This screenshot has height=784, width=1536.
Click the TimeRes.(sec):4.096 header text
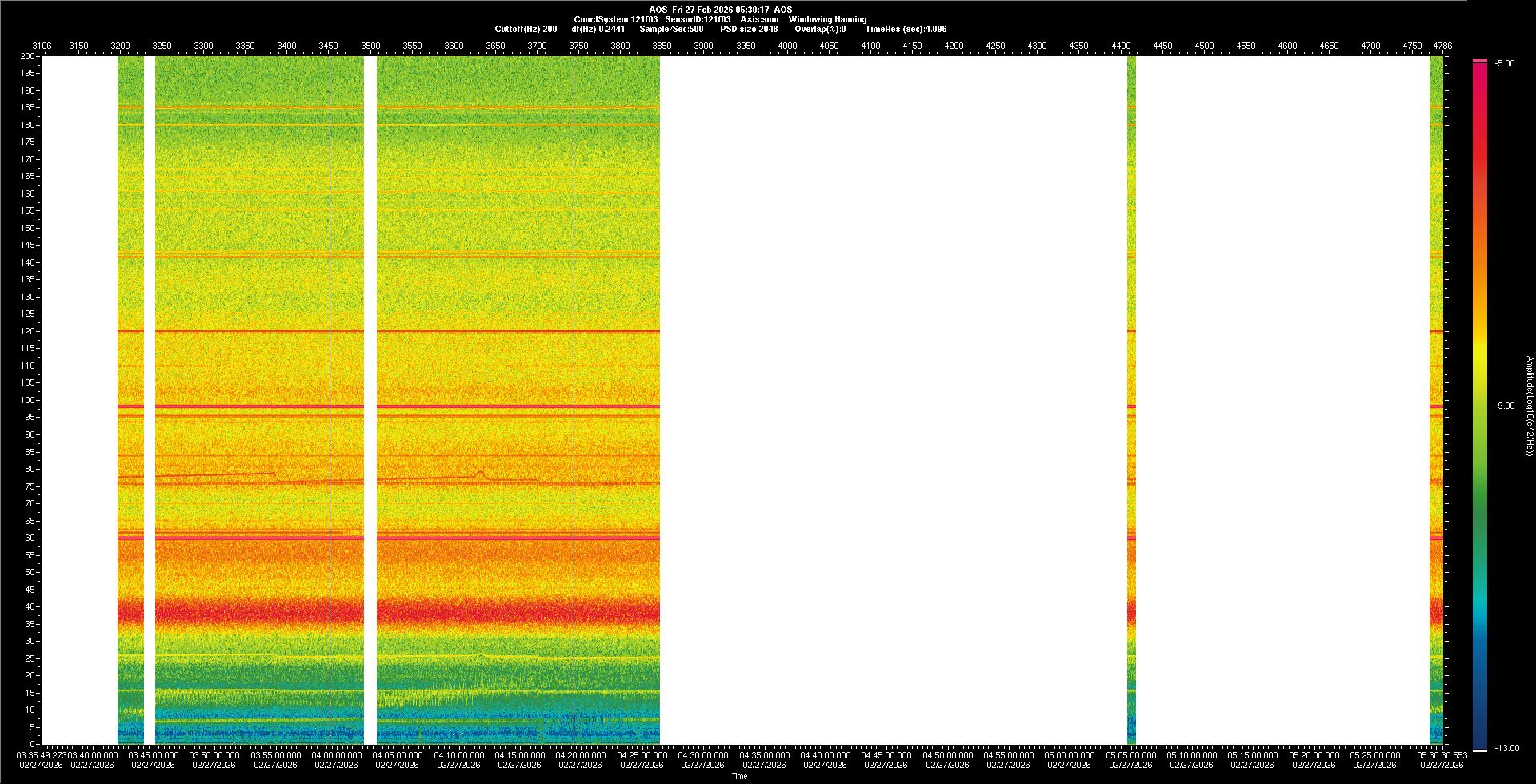[906, 29]
